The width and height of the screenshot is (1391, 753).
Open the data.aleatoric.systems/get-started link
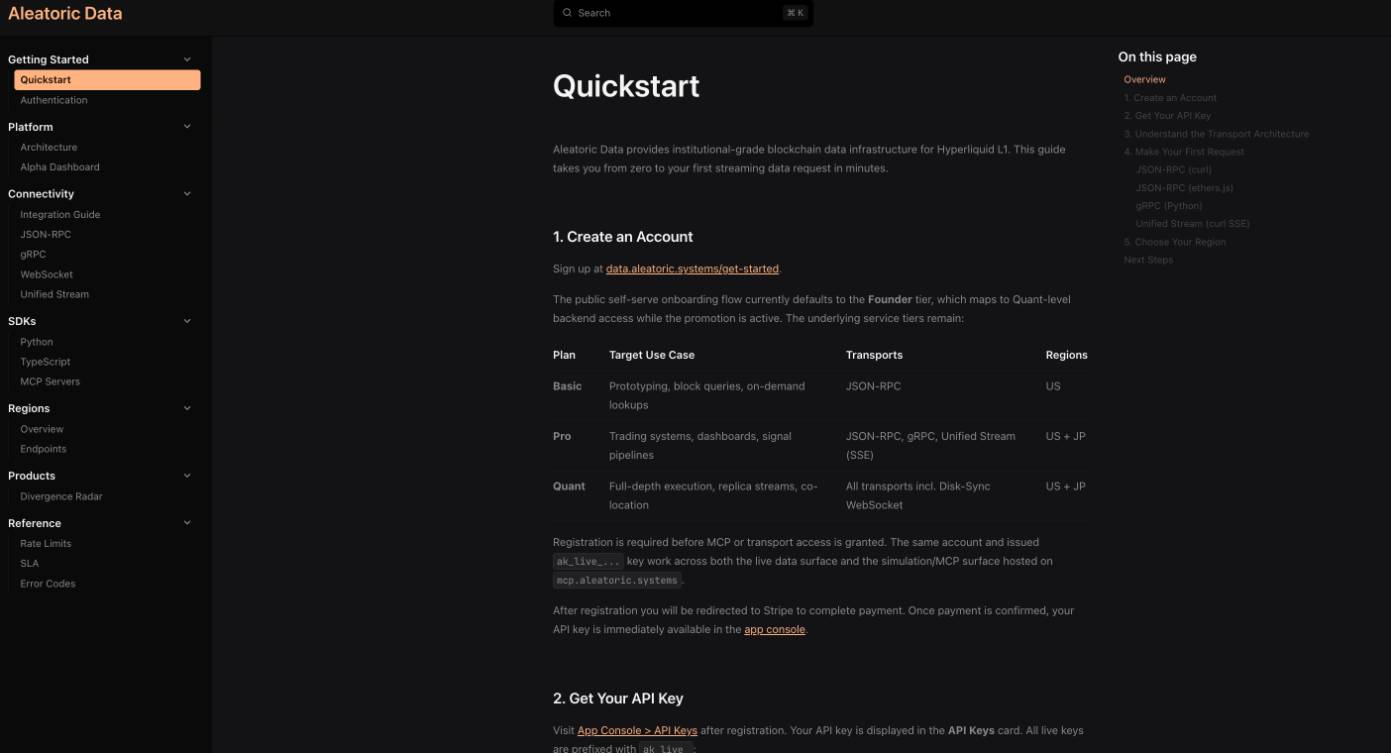(692, 269)
